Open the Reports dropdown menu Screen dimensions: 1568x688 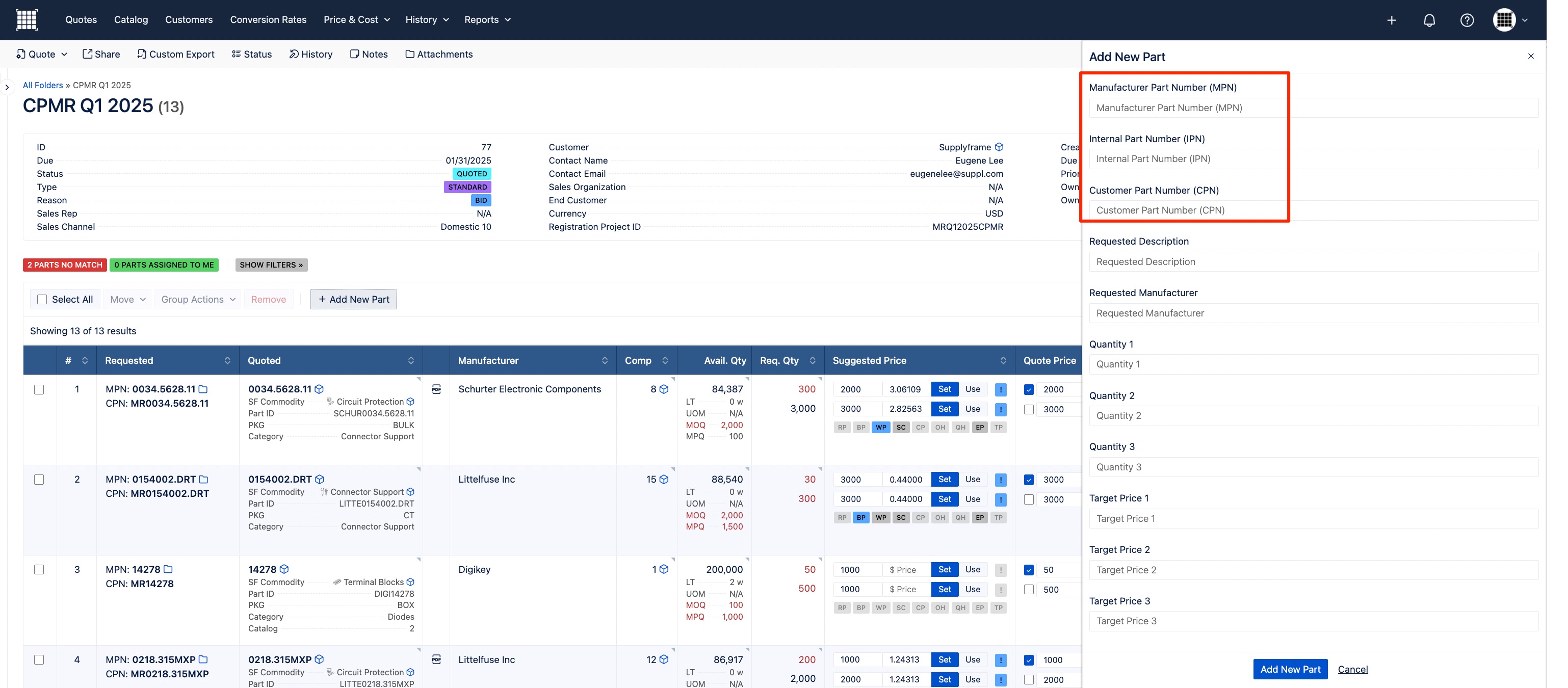click(x=487, y=19)
